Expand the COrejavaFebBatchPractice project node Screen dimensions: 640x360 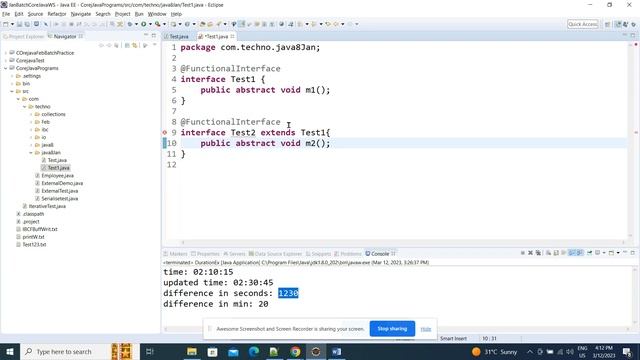coord(6,53)
